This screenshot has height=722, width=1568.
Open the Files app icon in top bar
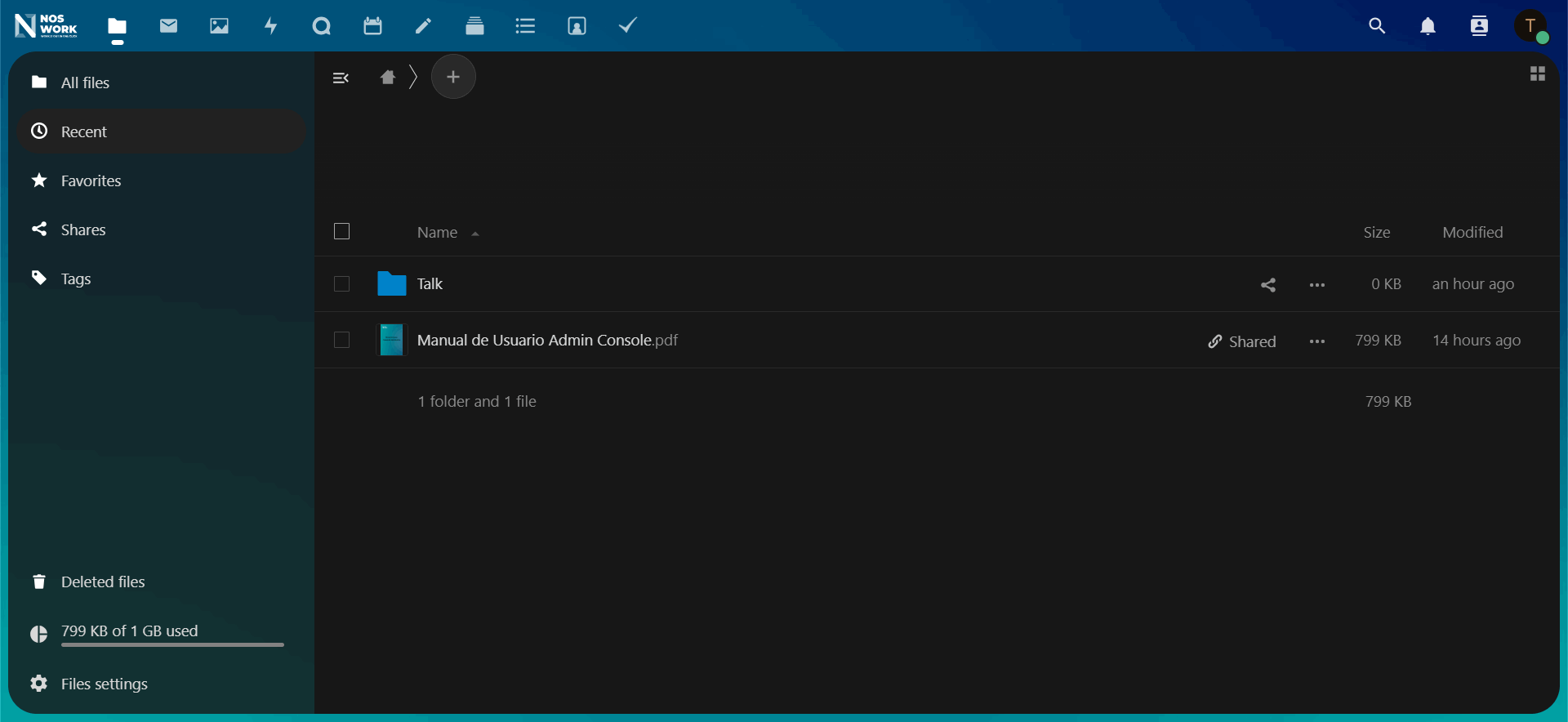pos(118,26)
